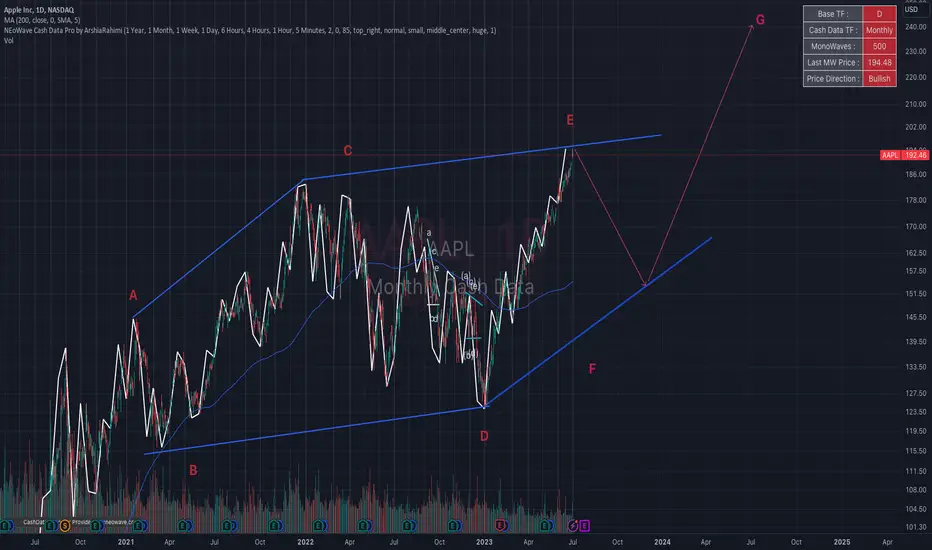
Task: Click the Last MW Price label cell
Action: click(x=833, y=62)
